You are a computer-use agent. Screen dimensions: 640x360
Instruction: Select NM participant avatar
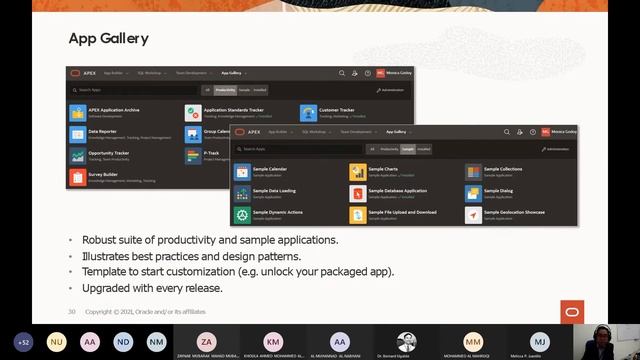point(156,342)
